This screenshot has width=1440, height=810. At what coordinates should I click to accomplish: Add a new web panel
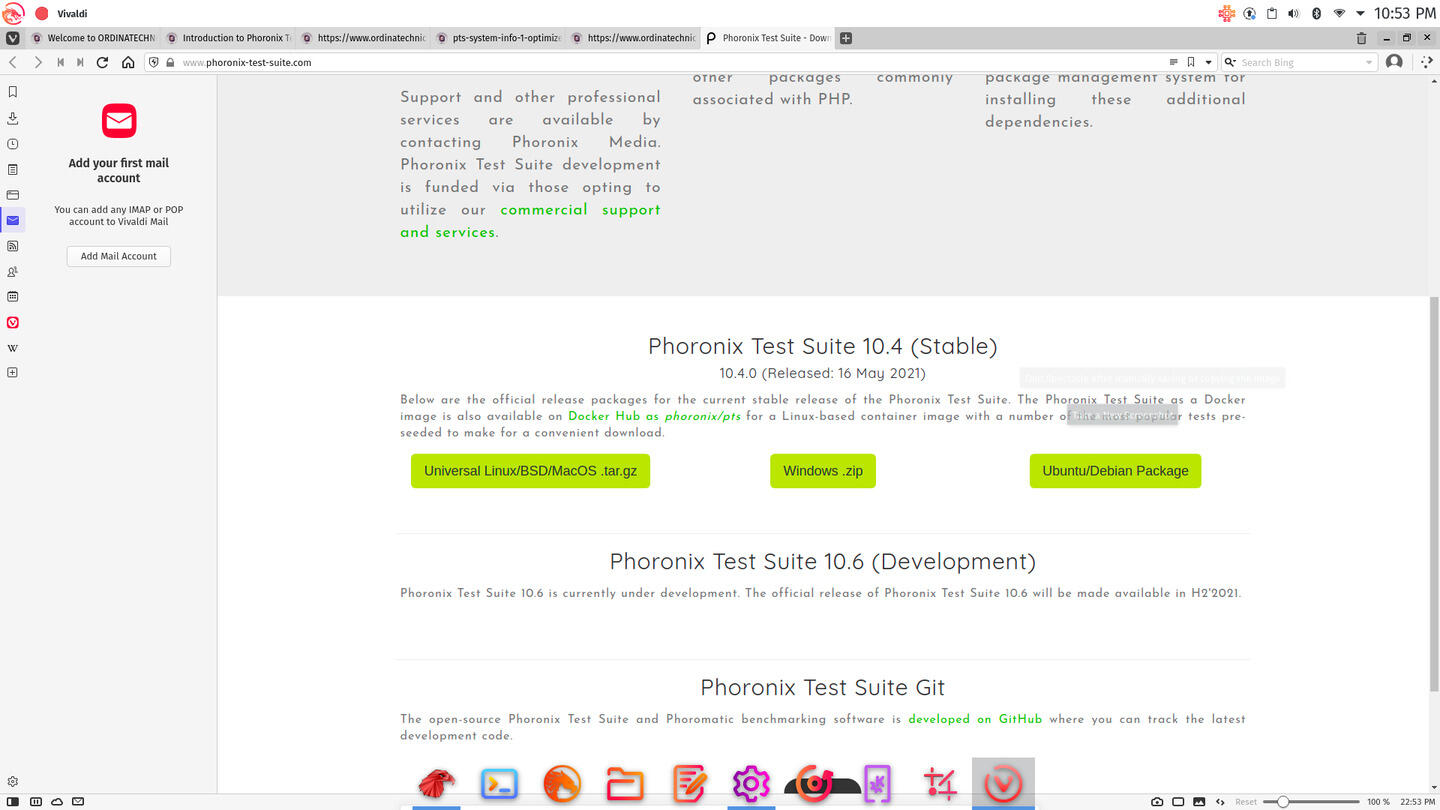(x=13, y=373)
